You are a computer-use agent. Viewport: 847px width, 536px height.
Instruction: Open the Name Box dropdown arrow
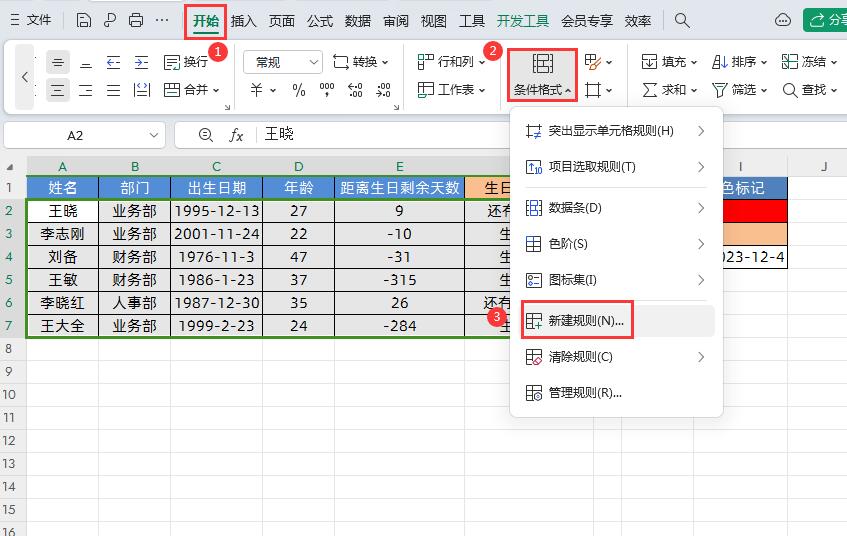[154, 135]
